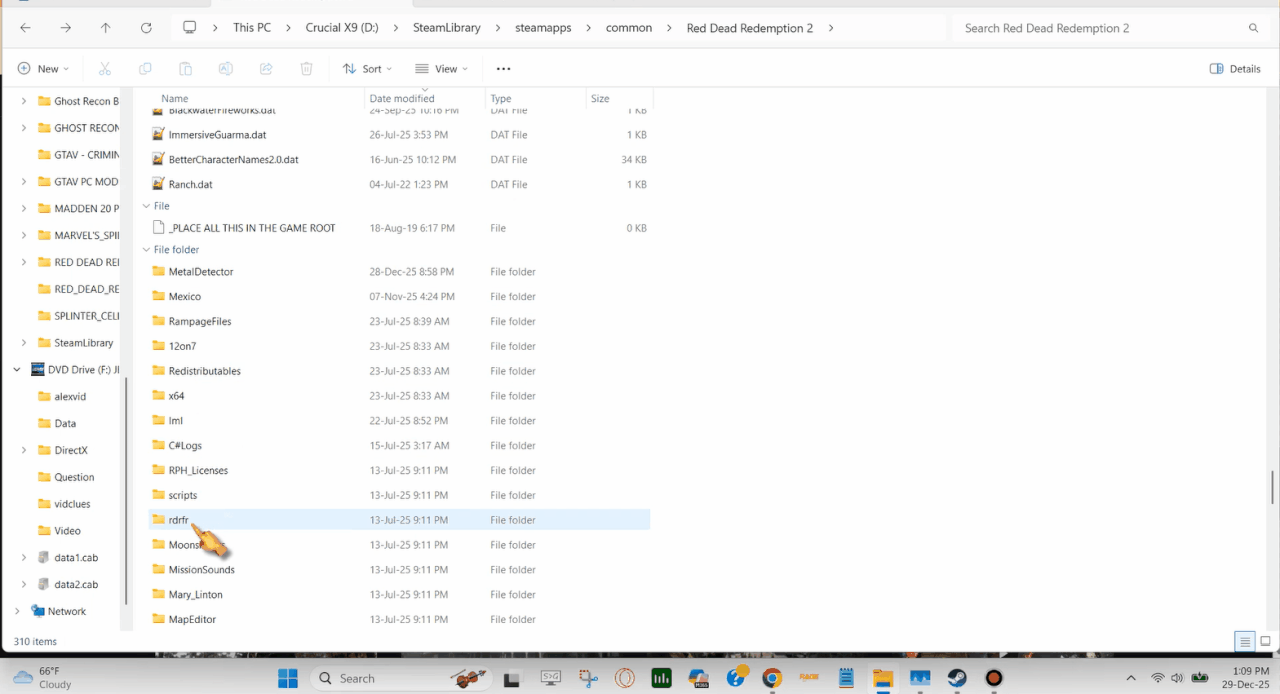Screen dimensions: 1280x694
Task: Open Steam from the taskbar
Action: click(957, 678)
